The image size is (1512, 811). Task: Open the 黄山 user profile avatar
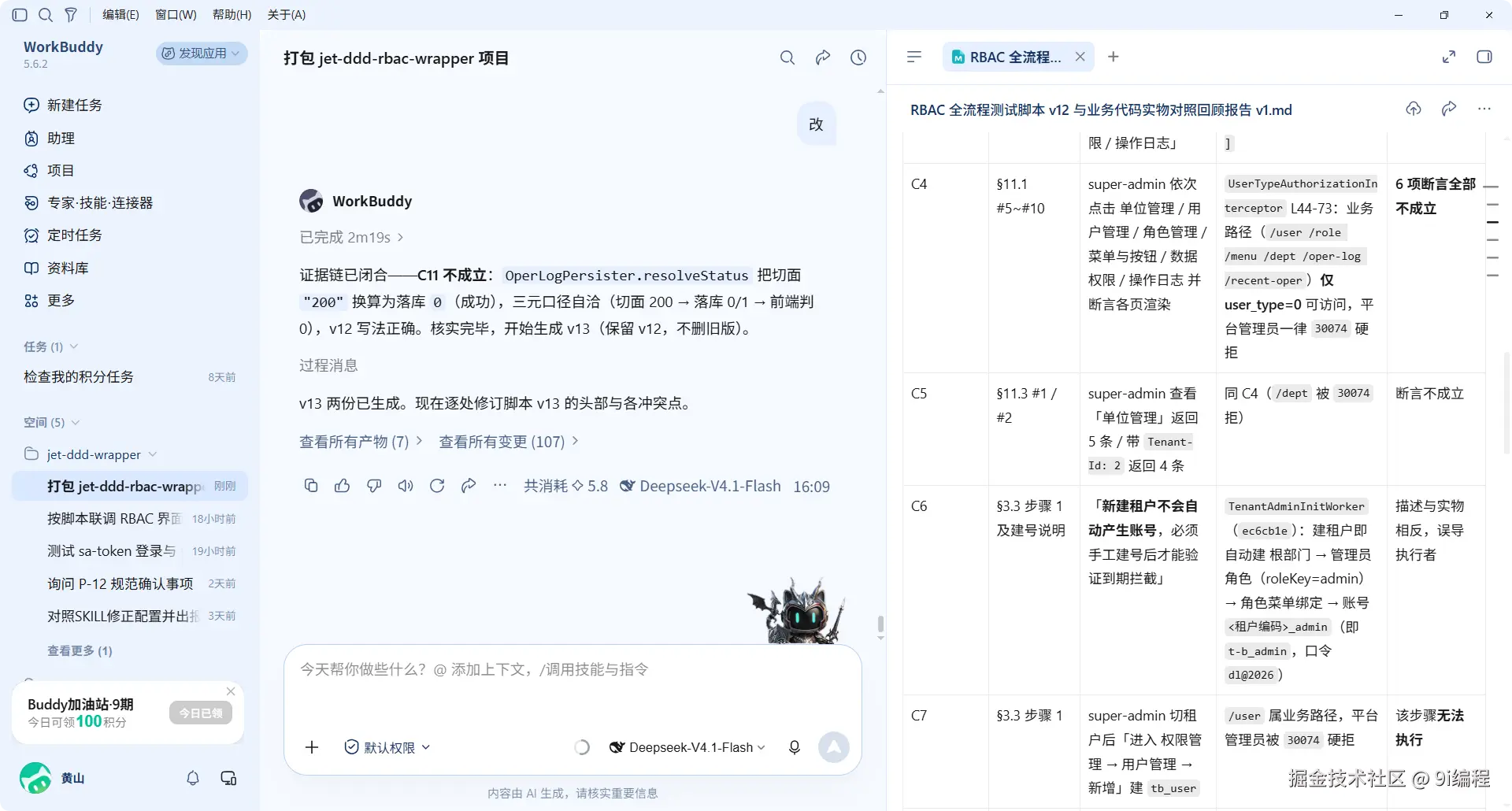point(35,778)
